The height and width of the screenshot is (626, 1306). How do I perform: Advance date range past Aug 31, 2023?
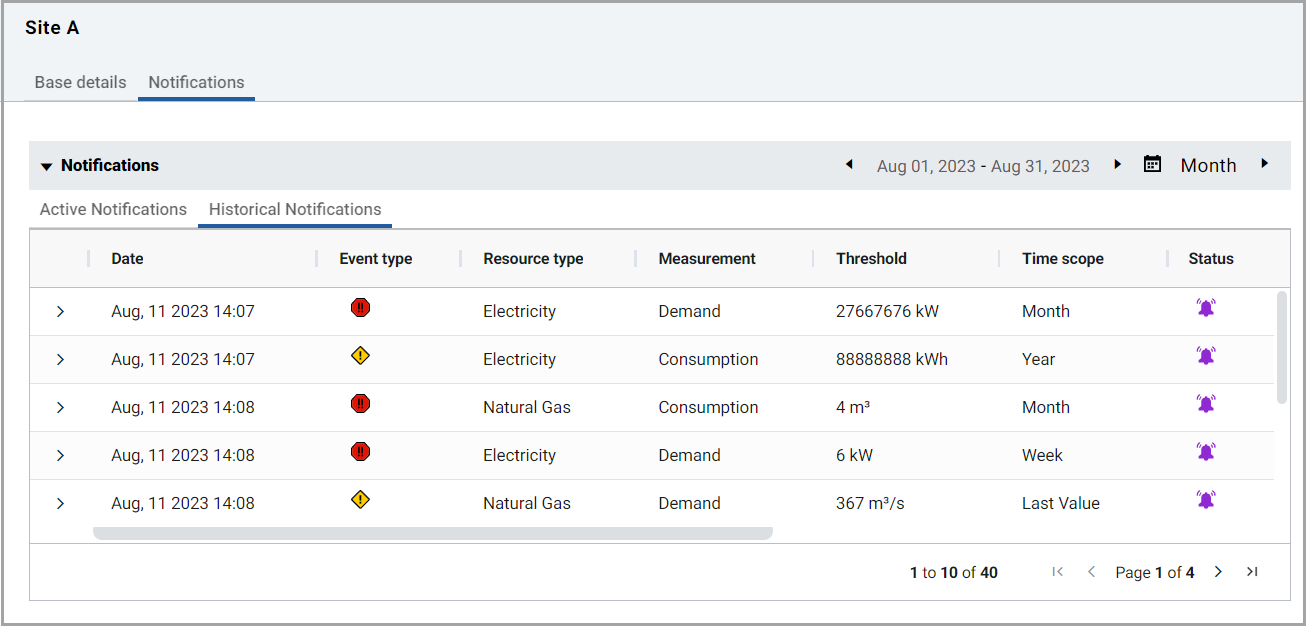click(x=1118, y=164)
